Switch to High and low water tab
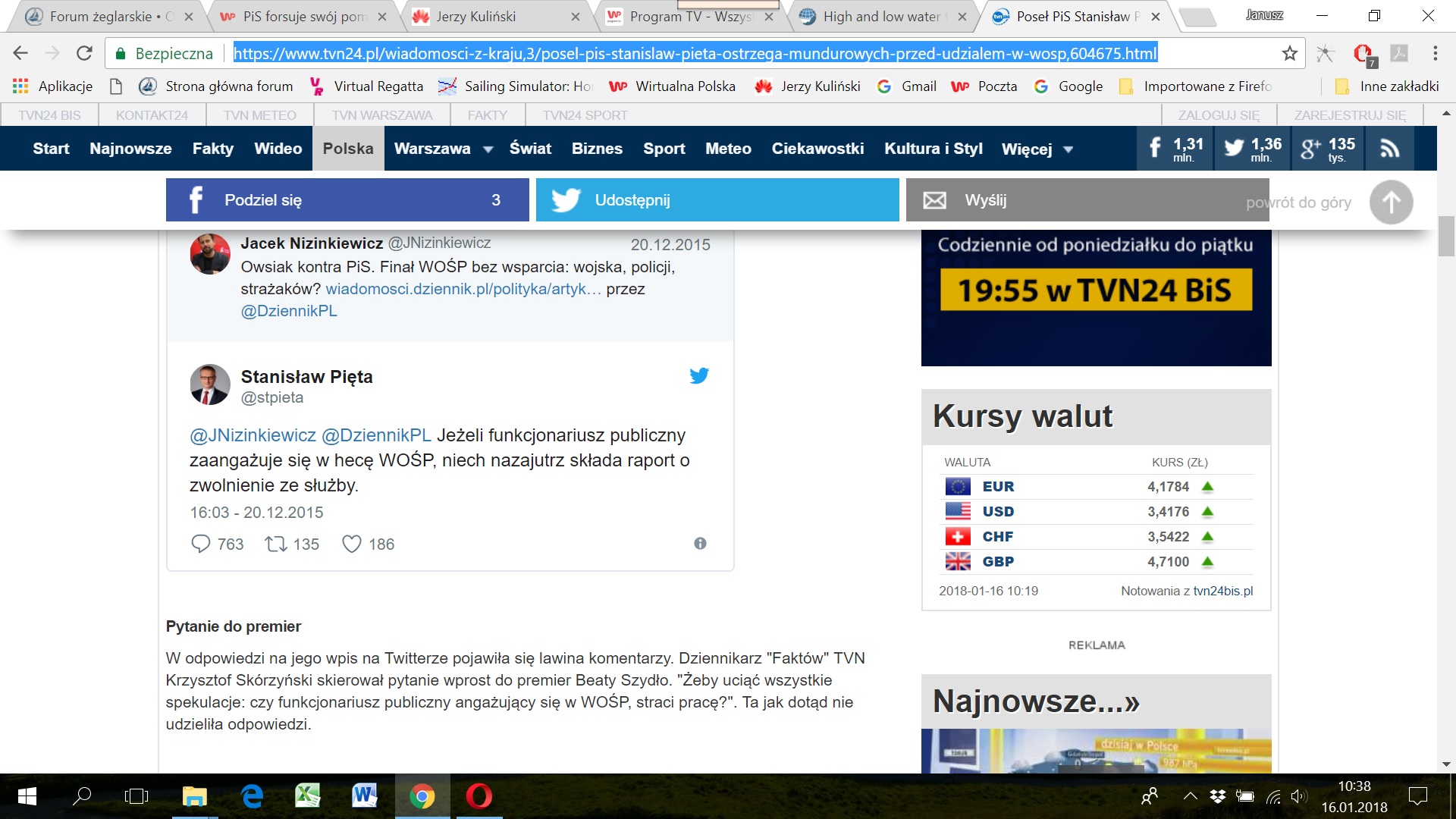Viewport: 1456px width, 819px height. tap(882, 16)
